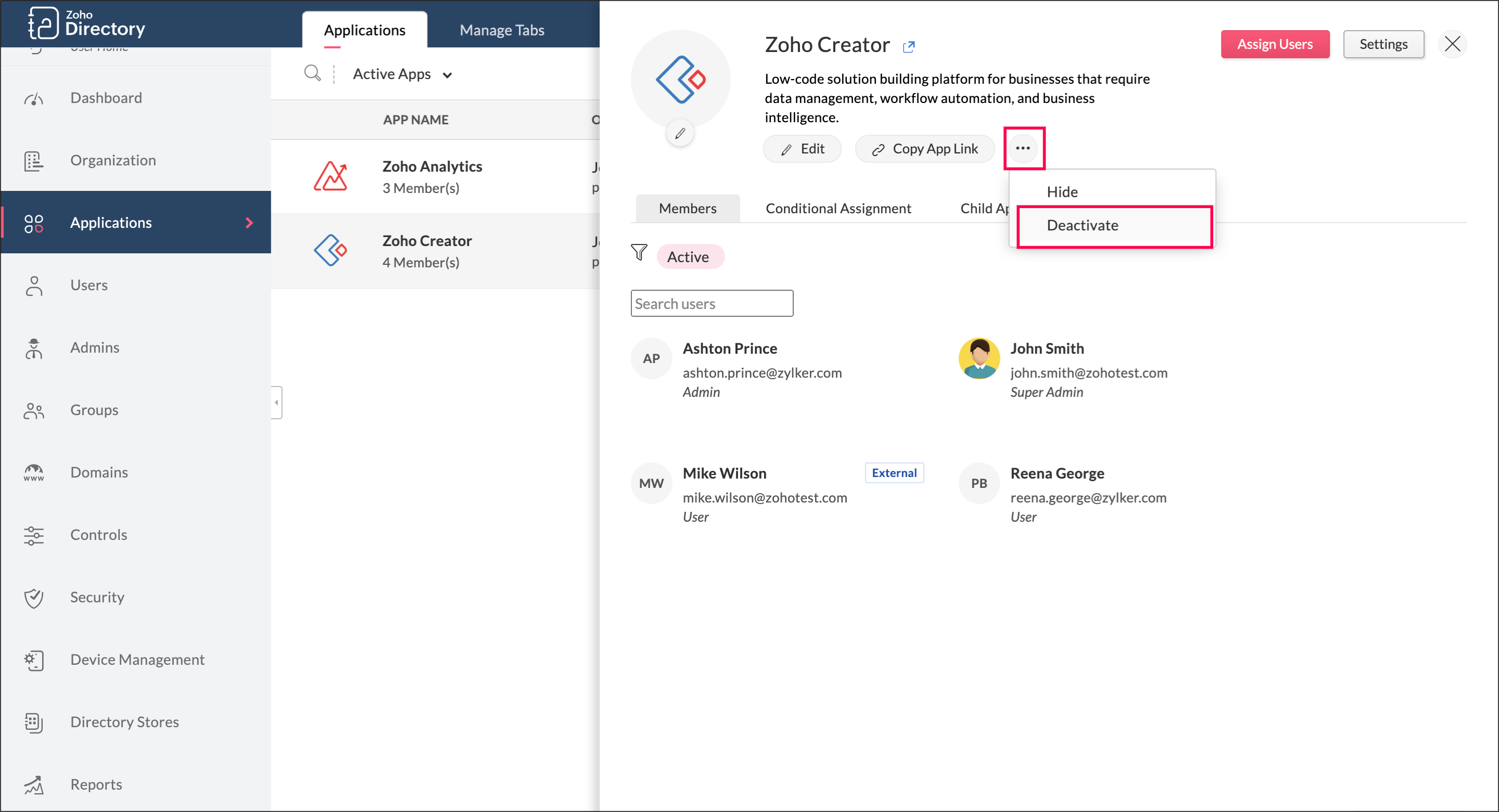
Task: Toggle the Active filter chip
Action: tap(689, 257)
